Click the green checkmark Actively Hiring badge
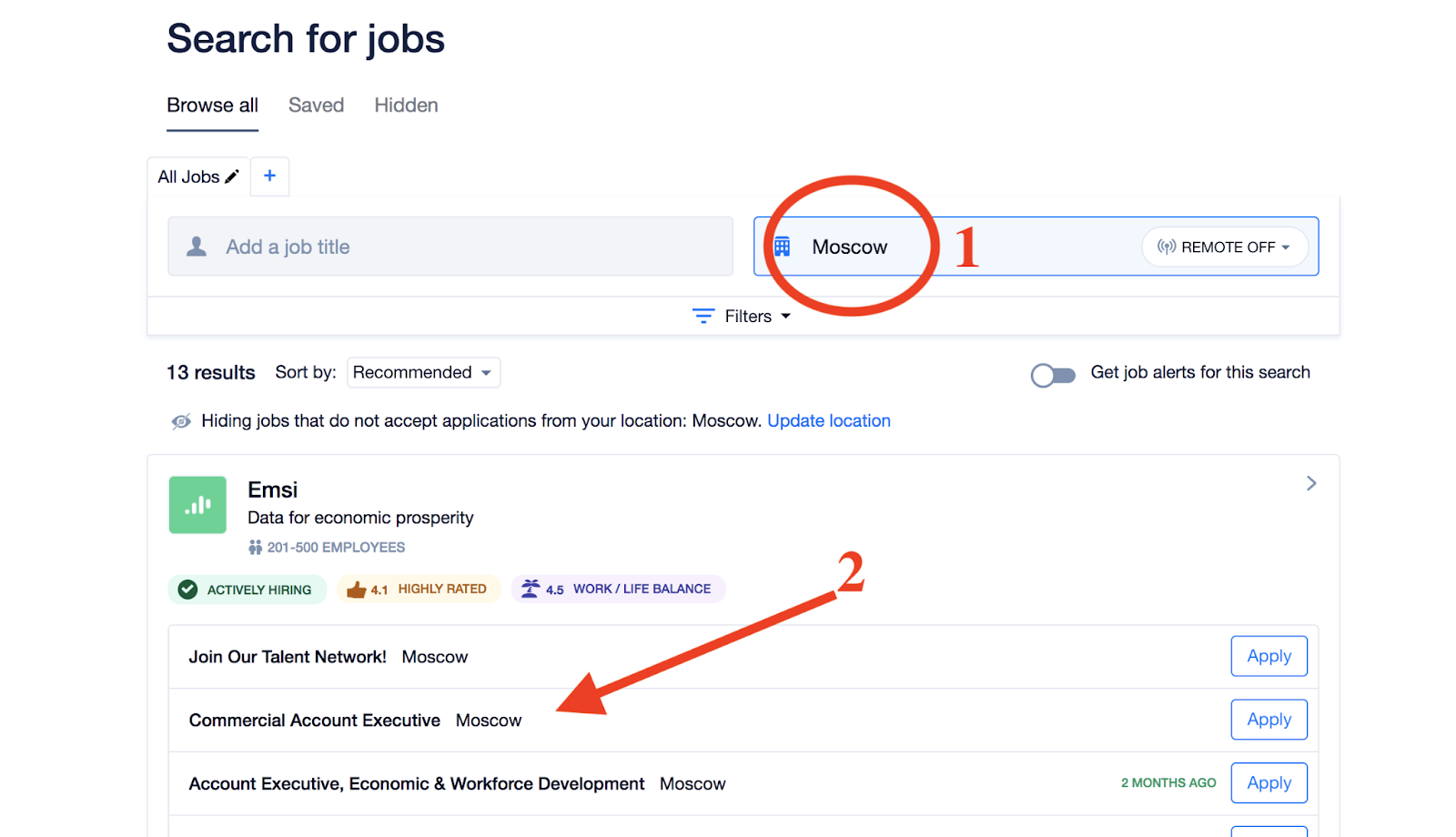Image resolution: width=1456 pixels, height=837 pixels. (x=248, y=590)
